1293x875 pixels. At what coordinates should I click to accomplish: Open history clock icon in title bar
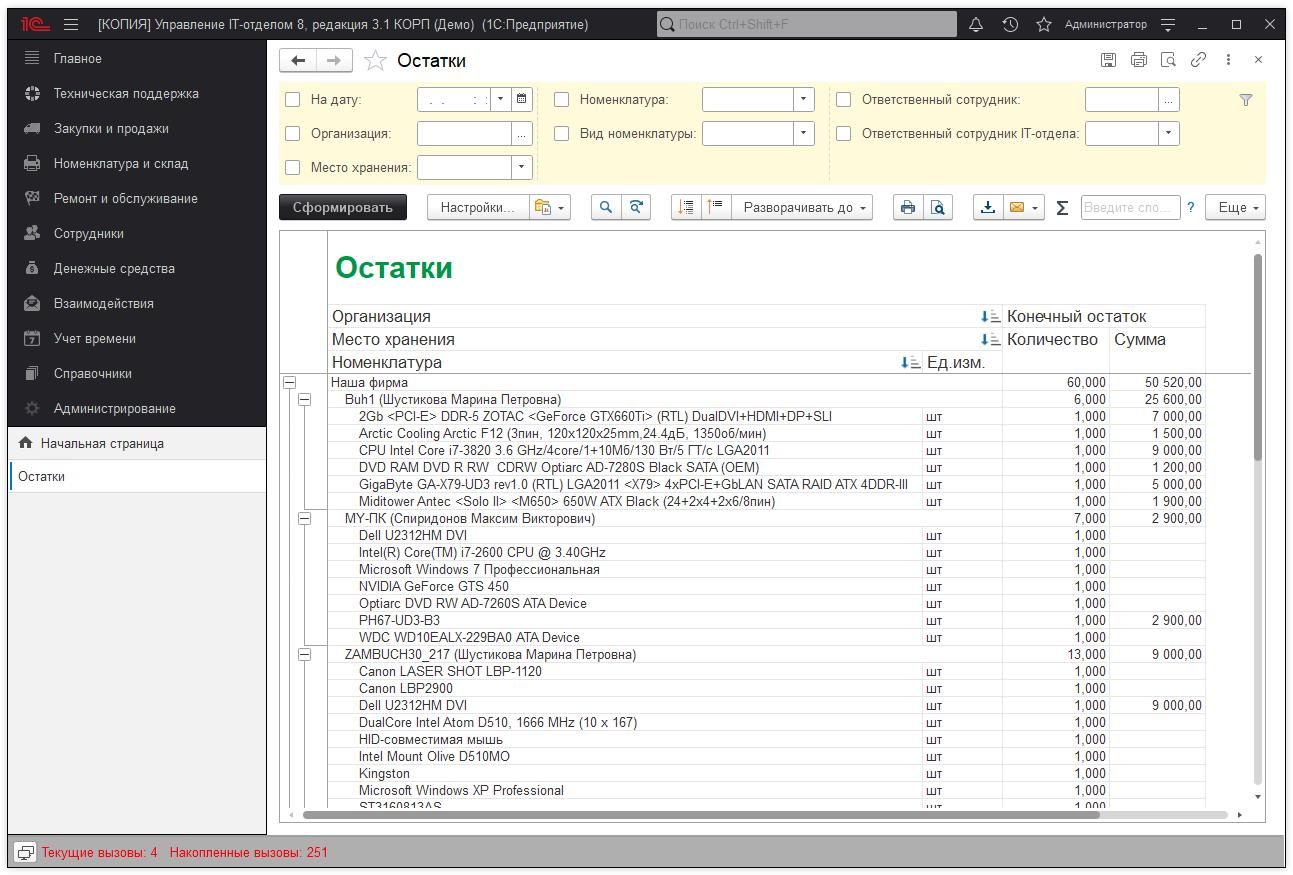point(1010,24)
